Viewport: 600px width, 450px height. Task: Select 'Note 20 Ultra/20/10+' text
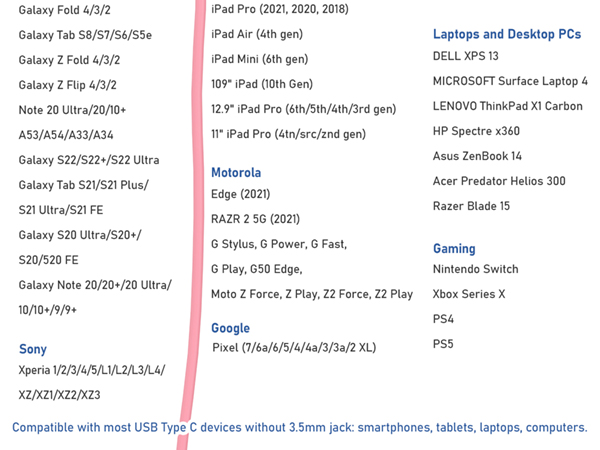point(72,110)
